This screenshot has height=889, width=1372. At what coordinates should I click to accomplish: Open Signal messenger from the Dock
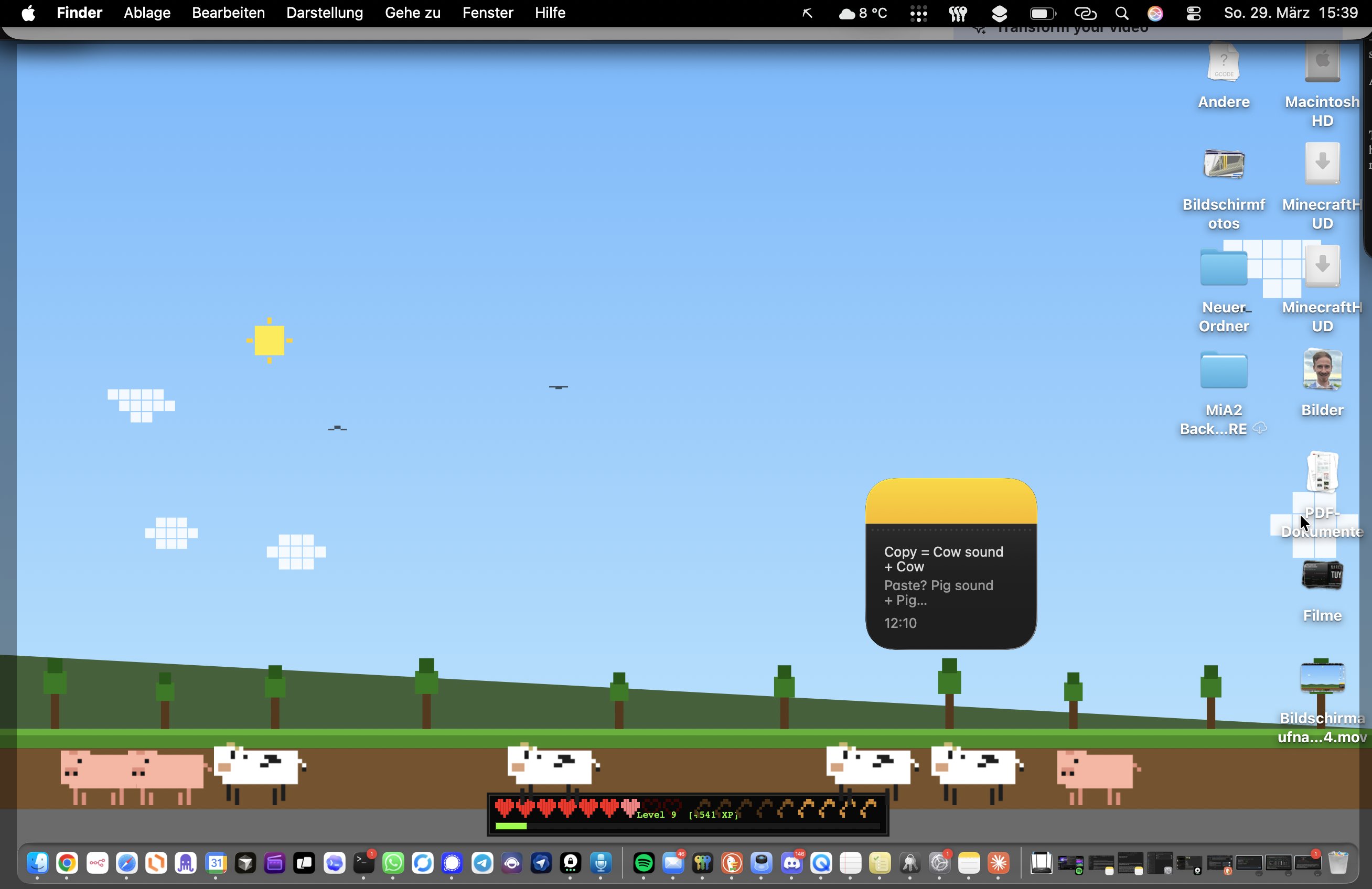click(453, 863)
